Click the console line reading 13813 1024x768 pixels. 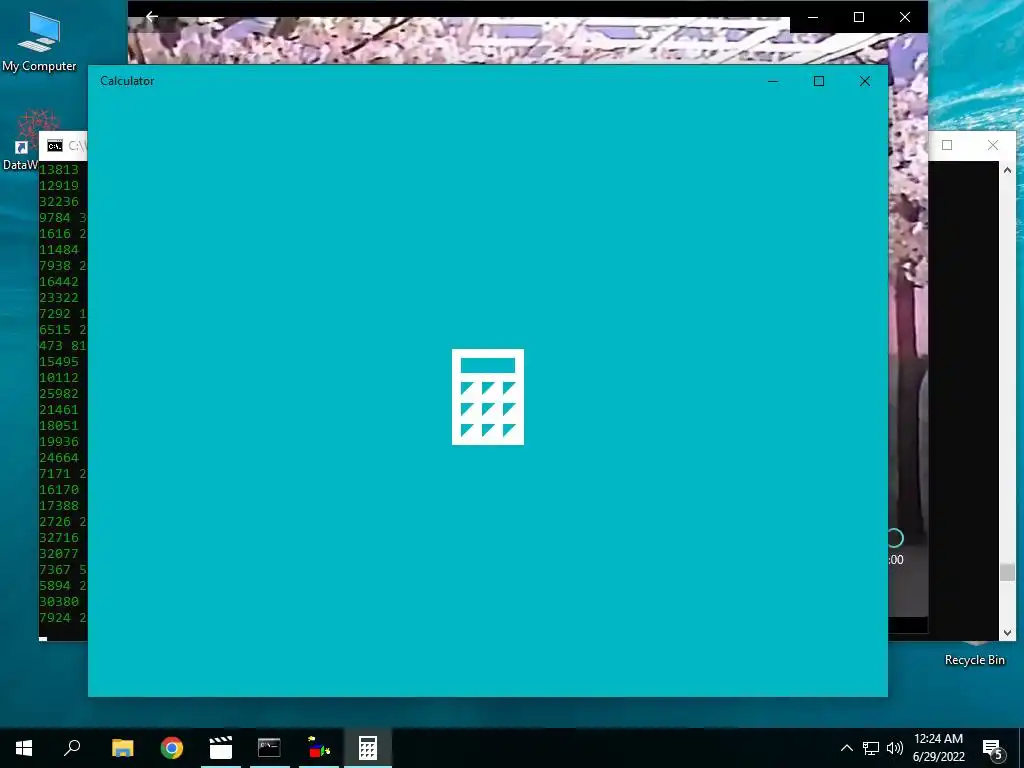coord(59,170)
